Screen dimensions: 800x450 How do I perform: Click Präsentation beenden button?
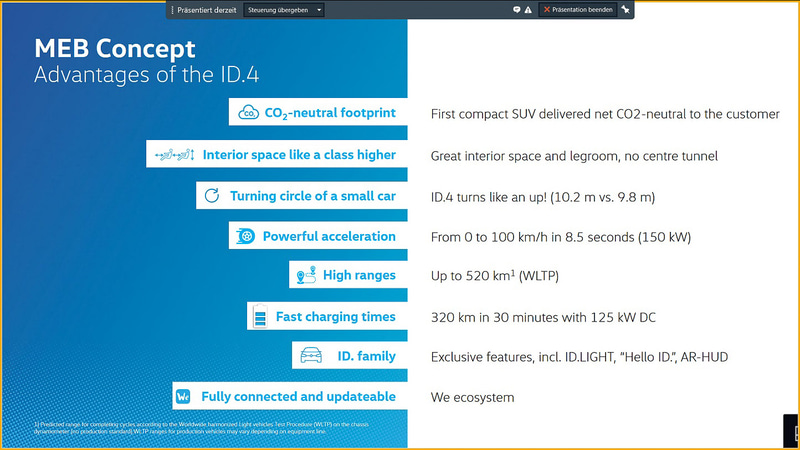[578, 10]
